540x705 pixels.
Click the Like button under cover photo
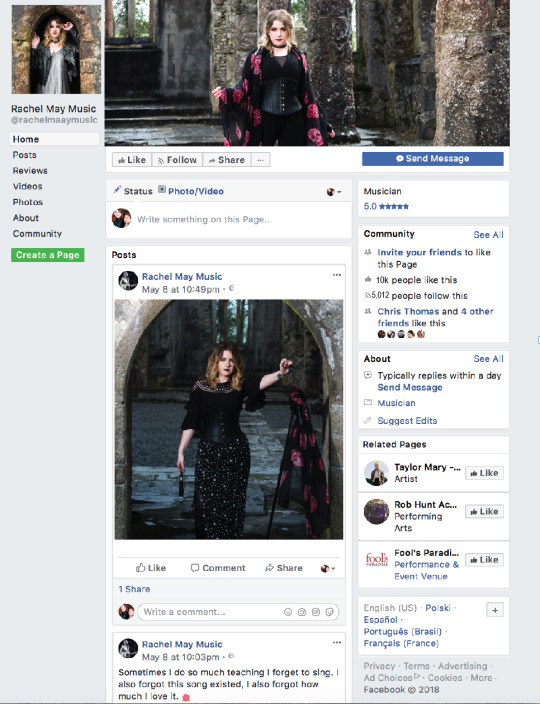132,160
